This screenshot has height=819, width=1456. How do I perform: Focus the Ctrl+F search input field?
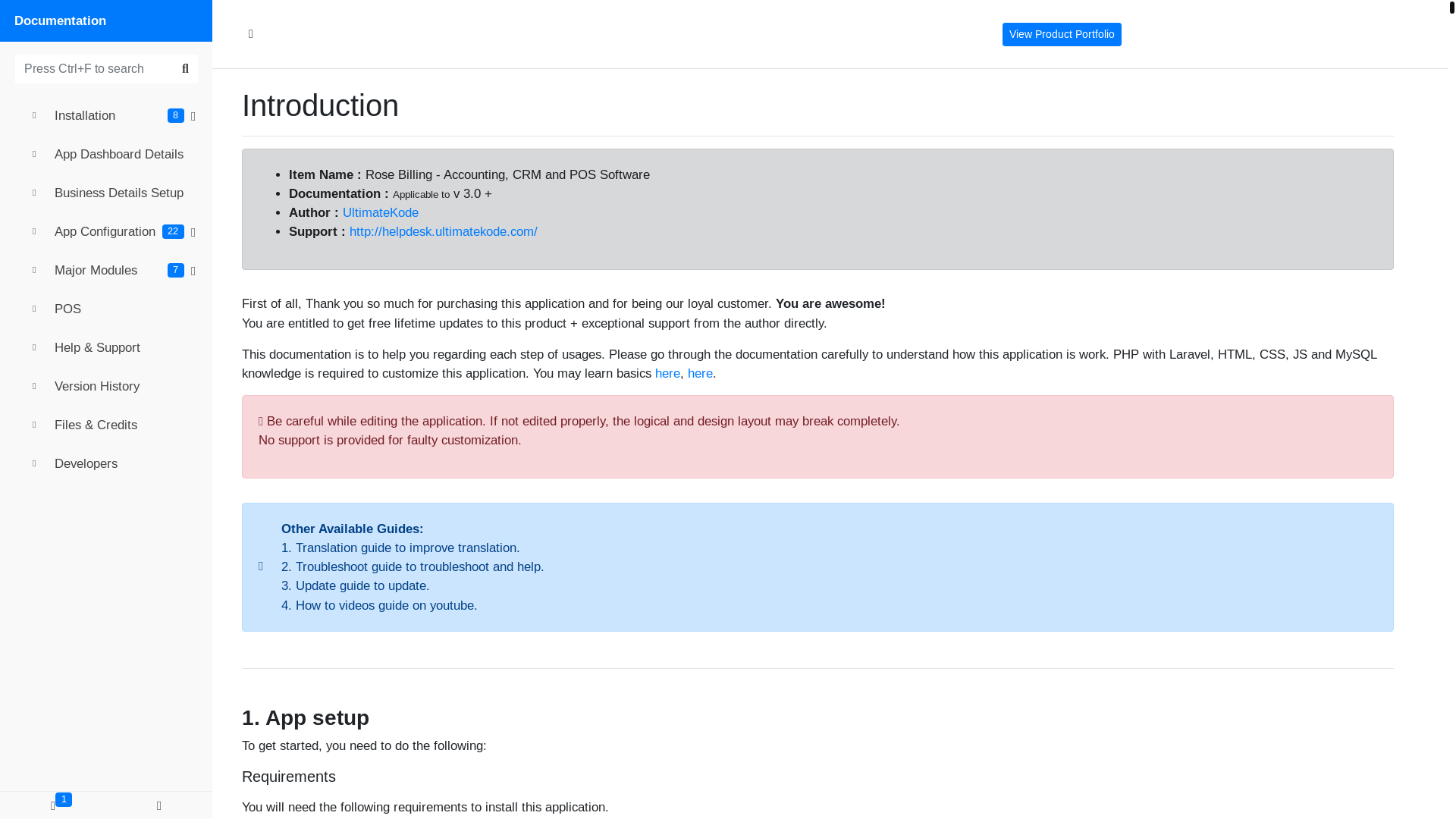pos(94,69)
